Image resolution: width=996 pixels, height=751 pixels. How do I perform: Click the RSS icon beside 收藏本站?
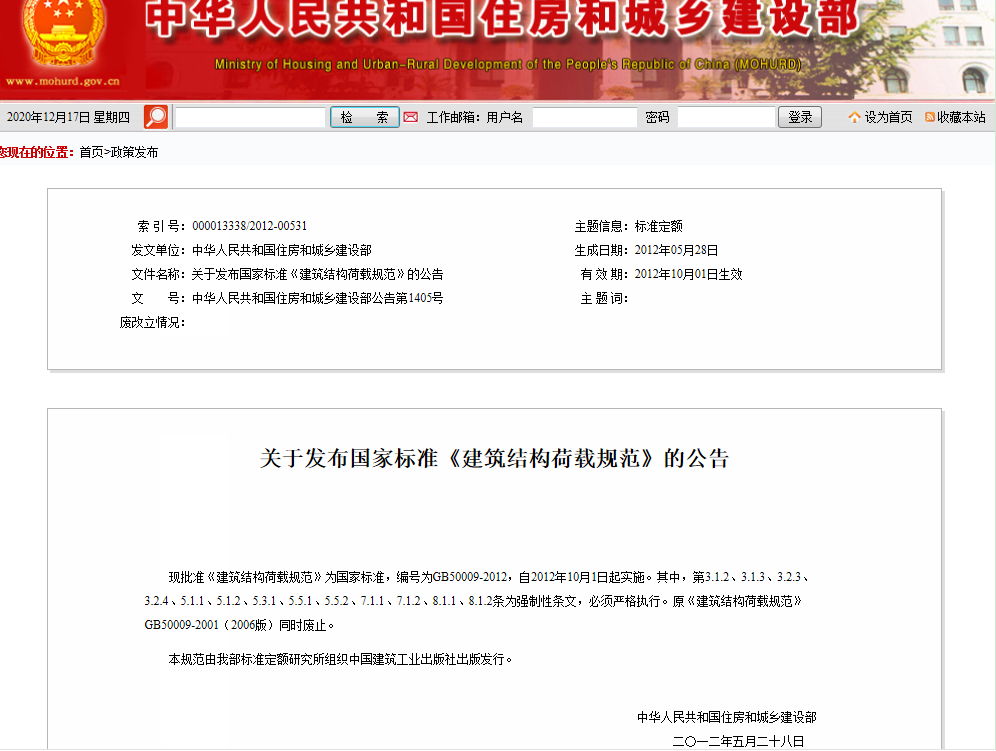pos(930,117)
